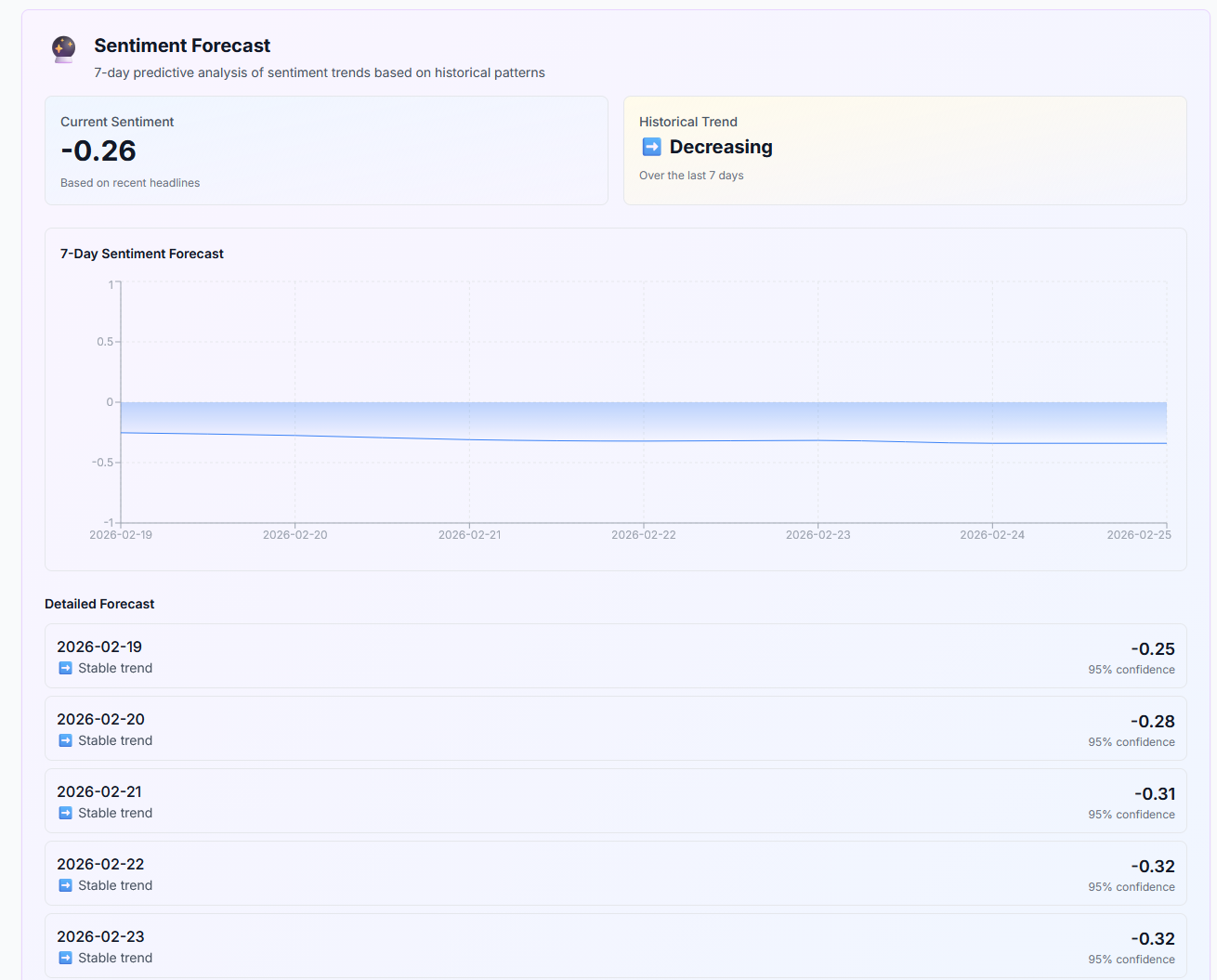Click the Based on recent headlines text
The image size is (1217, 980).
pos(130,183)
